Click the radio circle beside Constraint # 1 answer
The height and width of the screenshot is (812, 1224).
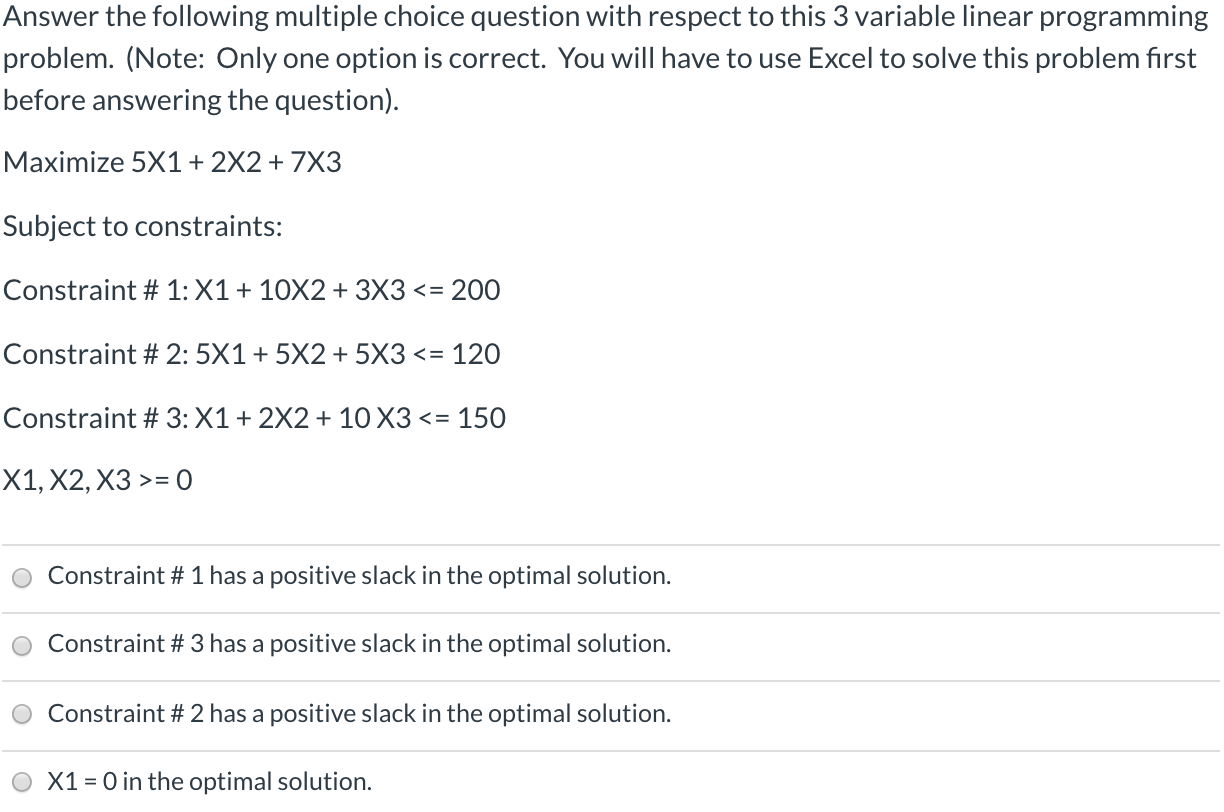tap(21, 576)
